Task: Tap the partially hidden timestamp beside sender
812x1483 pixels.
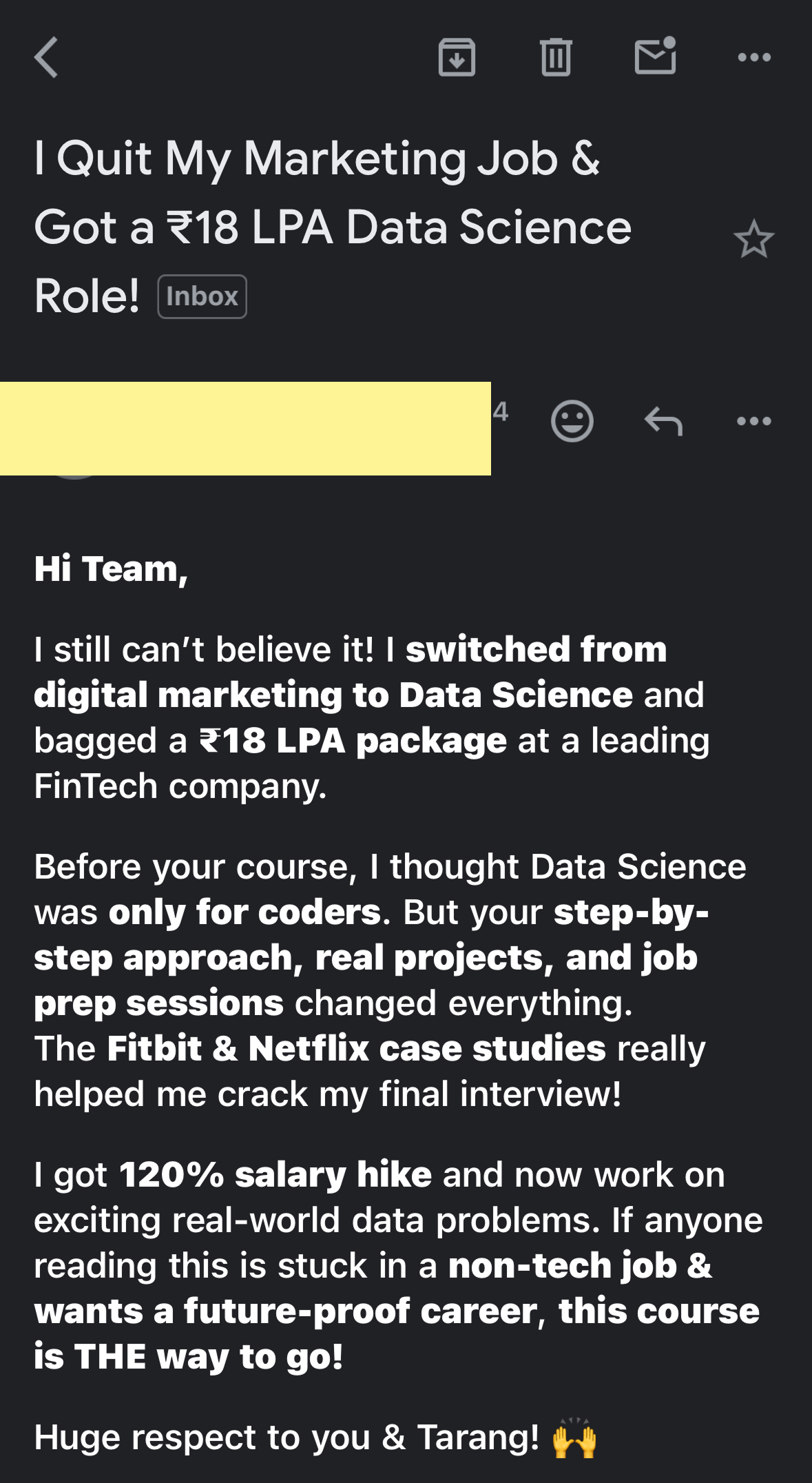Action: 501,412
